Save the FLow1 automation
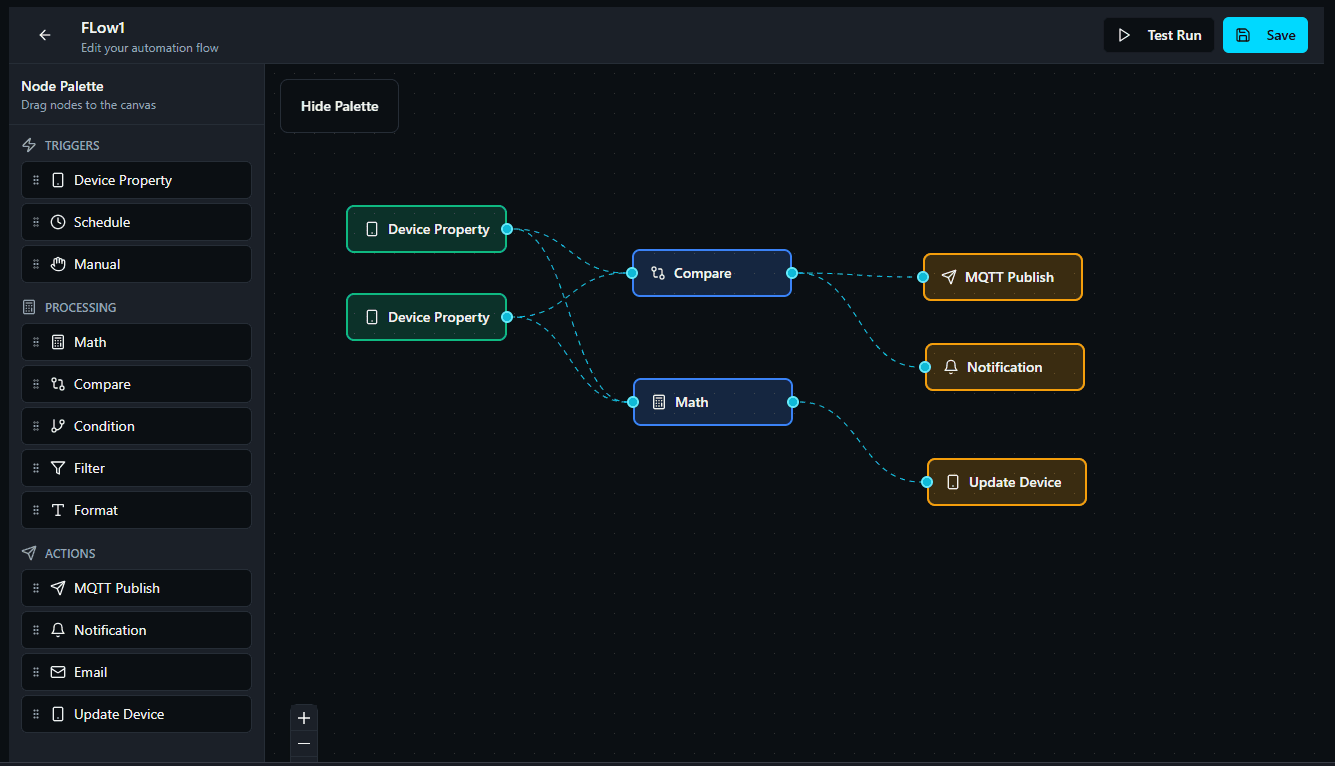The image size is (1335, 766). pyautogui.click(x=1265, y=34)
